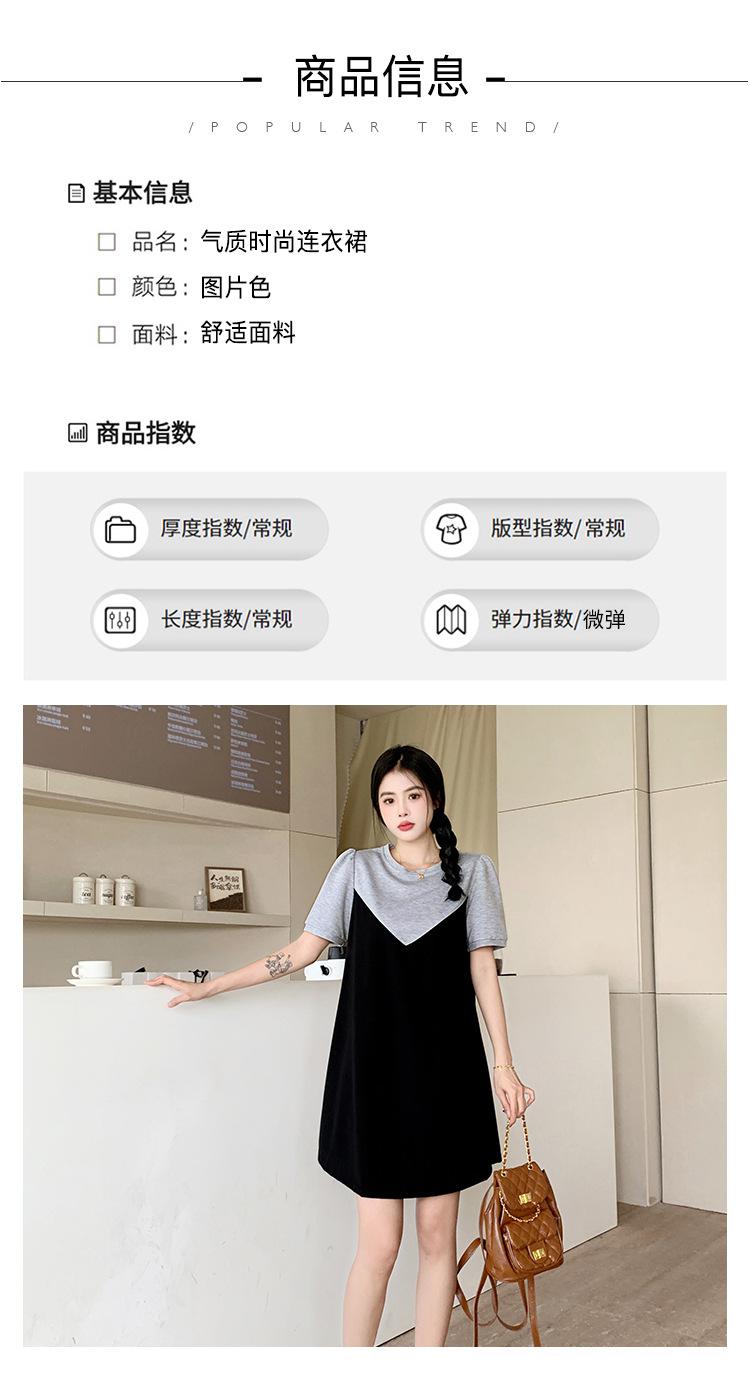Viewport: 750px width, 1377px height.
Task: Tick the checkbox beside 面料
Action: point(107,334)
